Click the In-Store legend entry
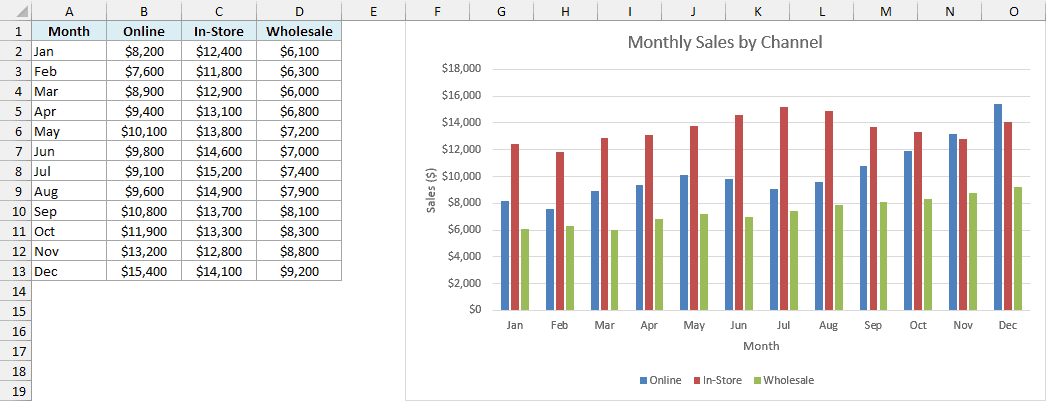Screen dimensions: 1046x401 717,380
